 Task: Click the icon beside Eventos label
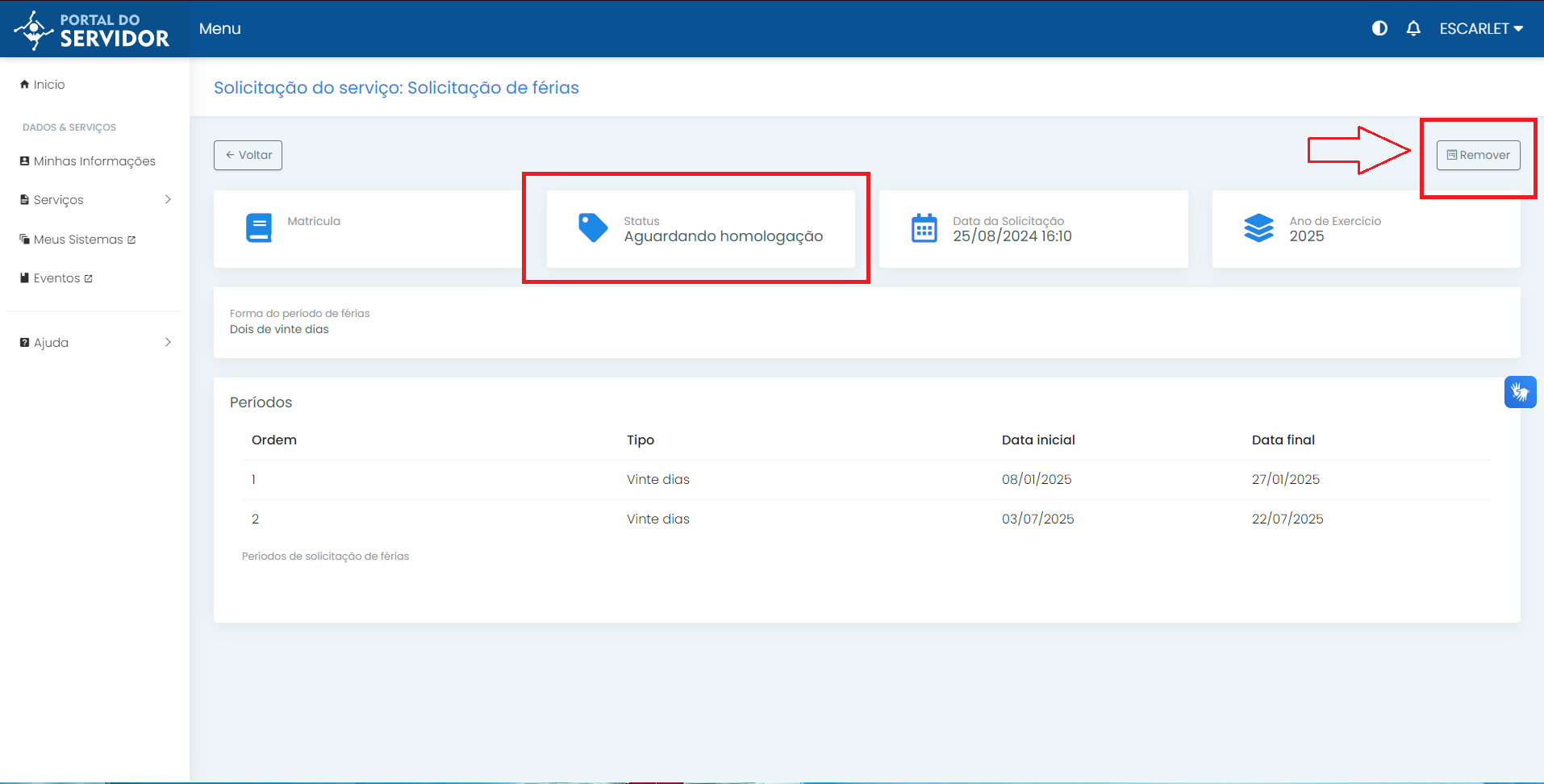click(24, 277)
